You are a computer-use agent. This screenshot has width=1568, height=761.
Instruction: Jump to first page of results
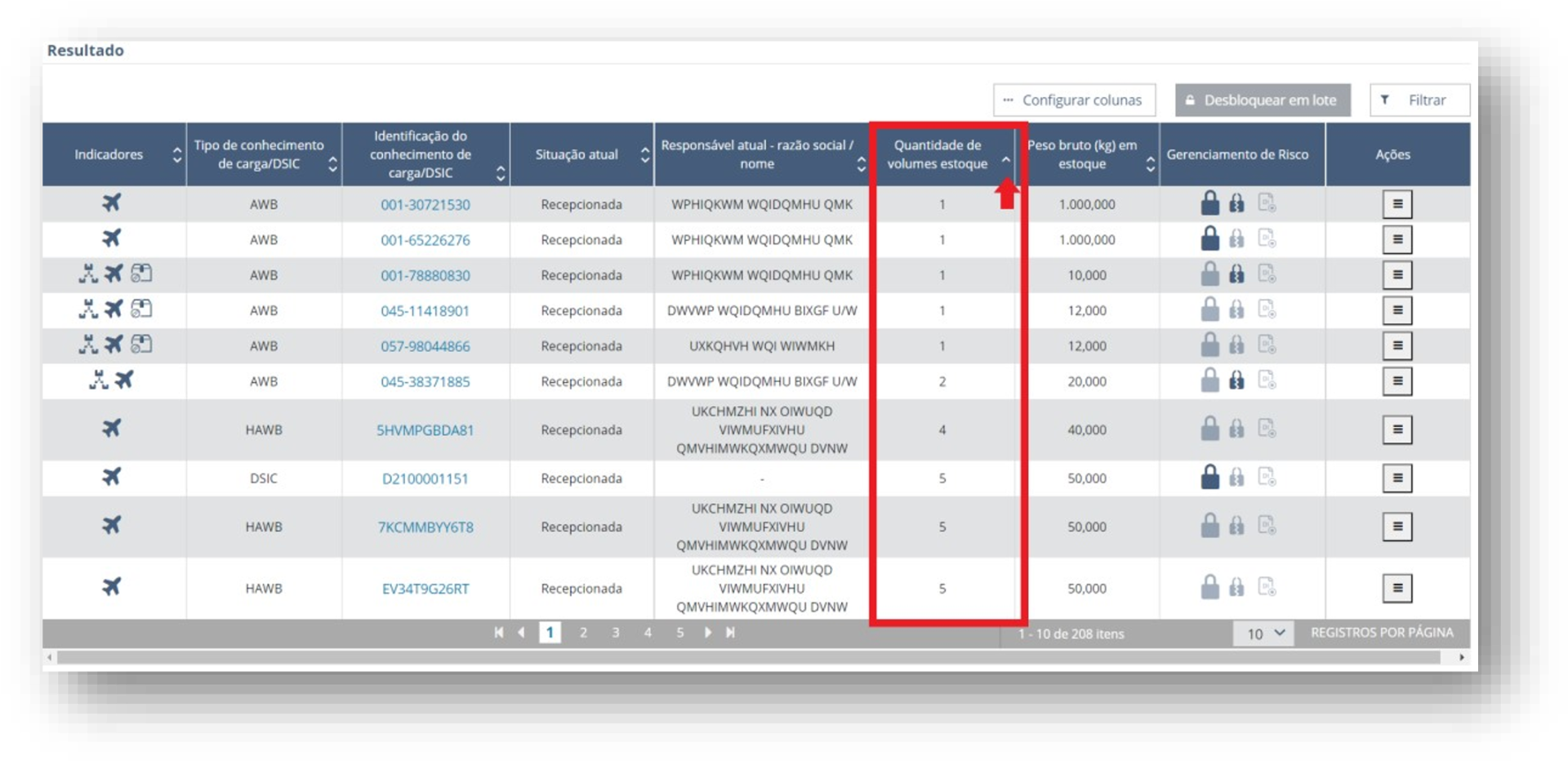pos(498,633)
